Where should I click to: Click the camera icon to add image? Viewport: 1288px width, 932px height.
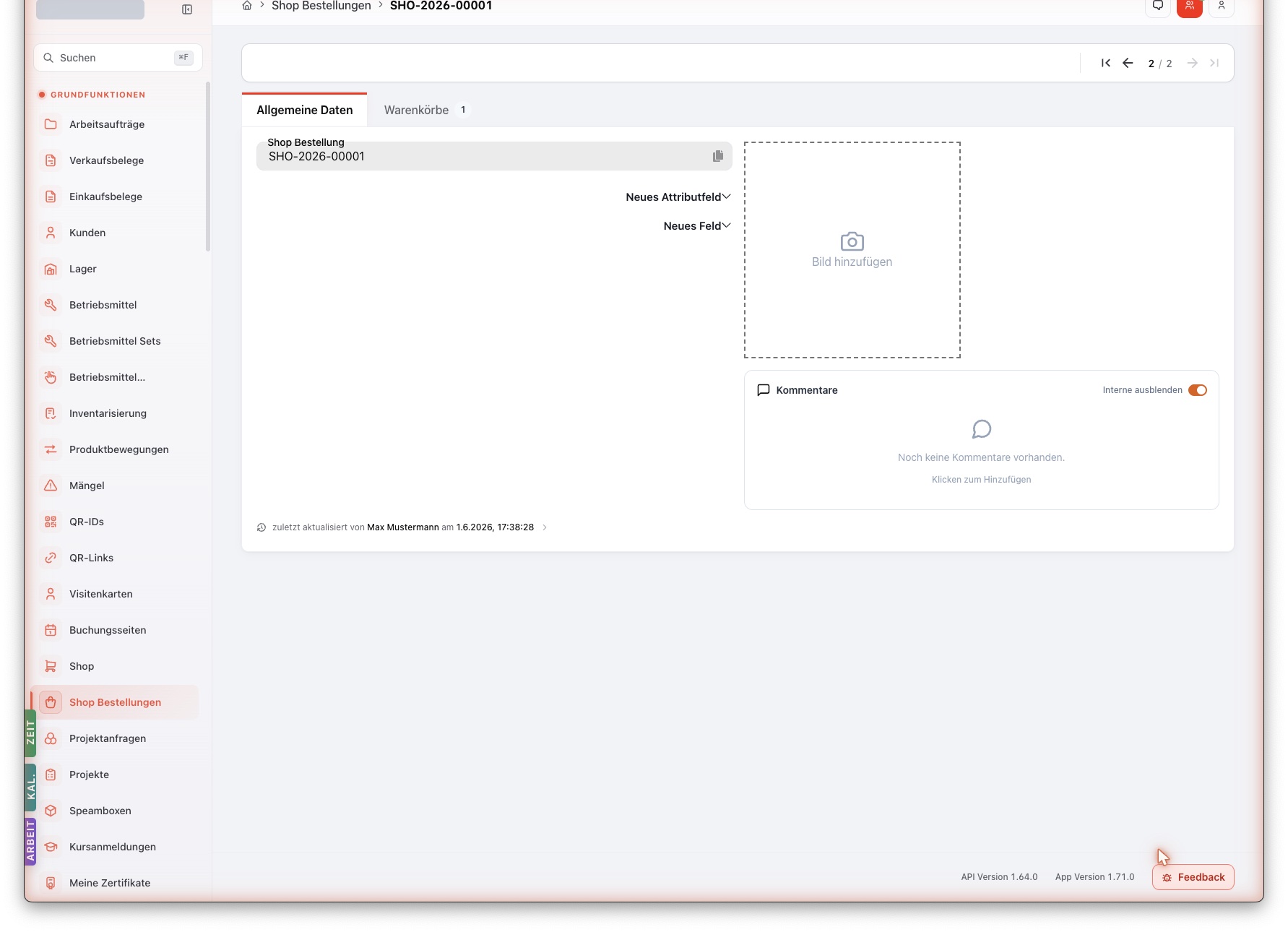[852, 241]
